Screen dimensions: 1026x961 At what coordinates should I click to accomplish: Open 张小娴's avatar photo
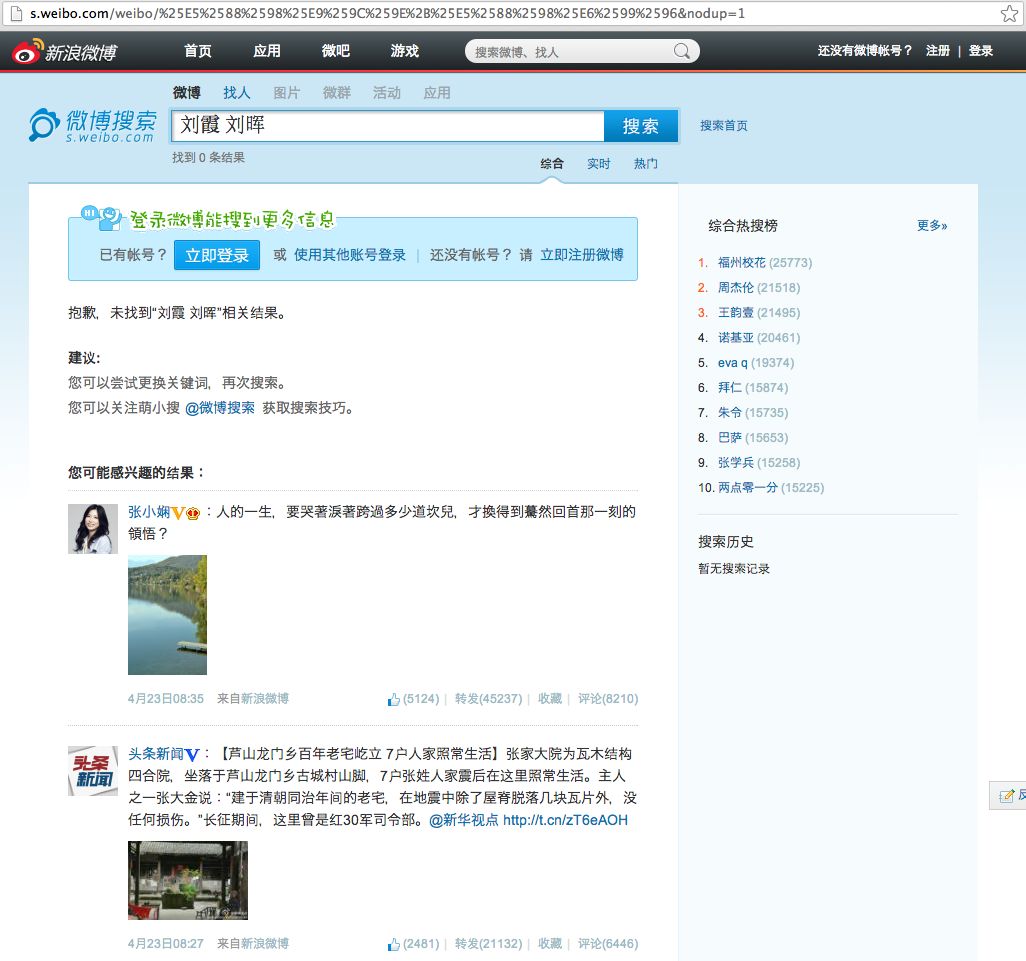click(93, 529)
